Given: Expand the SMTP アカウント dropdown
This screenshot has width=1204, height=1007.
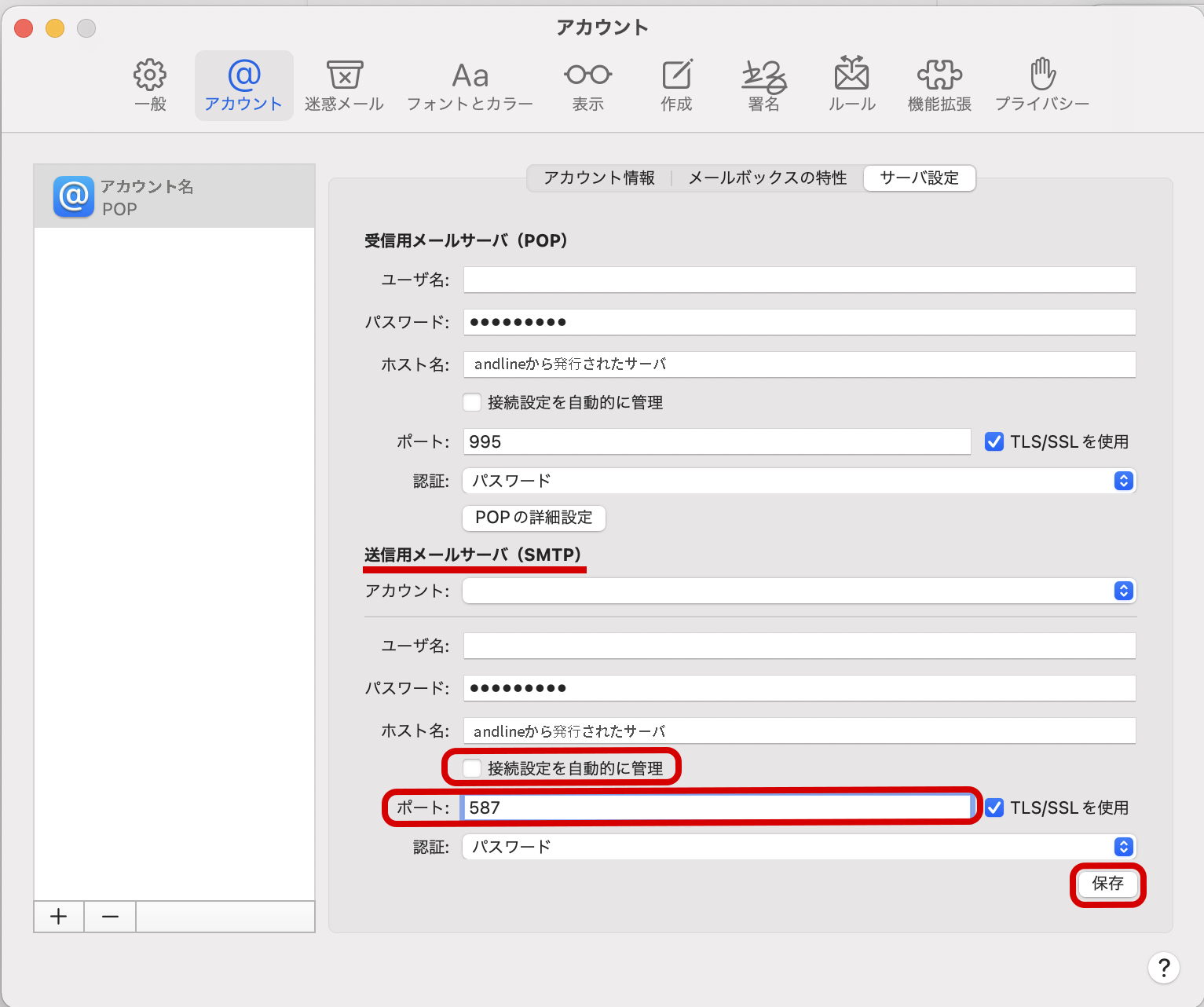Looking at the screenshot, I should (x=799, y=591).
